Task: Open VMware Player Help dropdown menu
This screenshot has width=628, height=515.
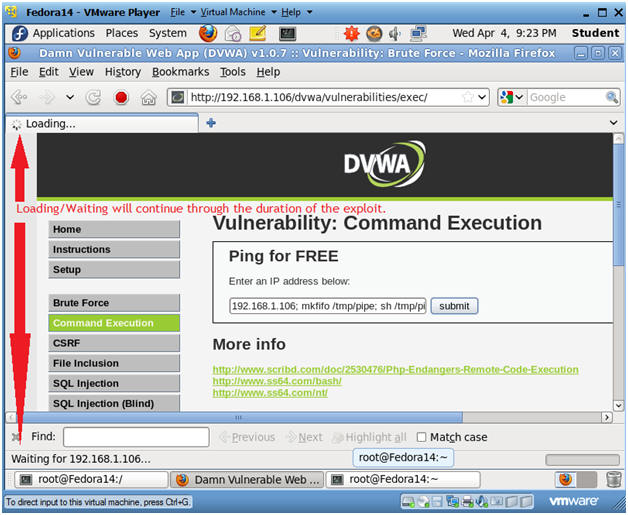Action: click(x=296, y=12)
